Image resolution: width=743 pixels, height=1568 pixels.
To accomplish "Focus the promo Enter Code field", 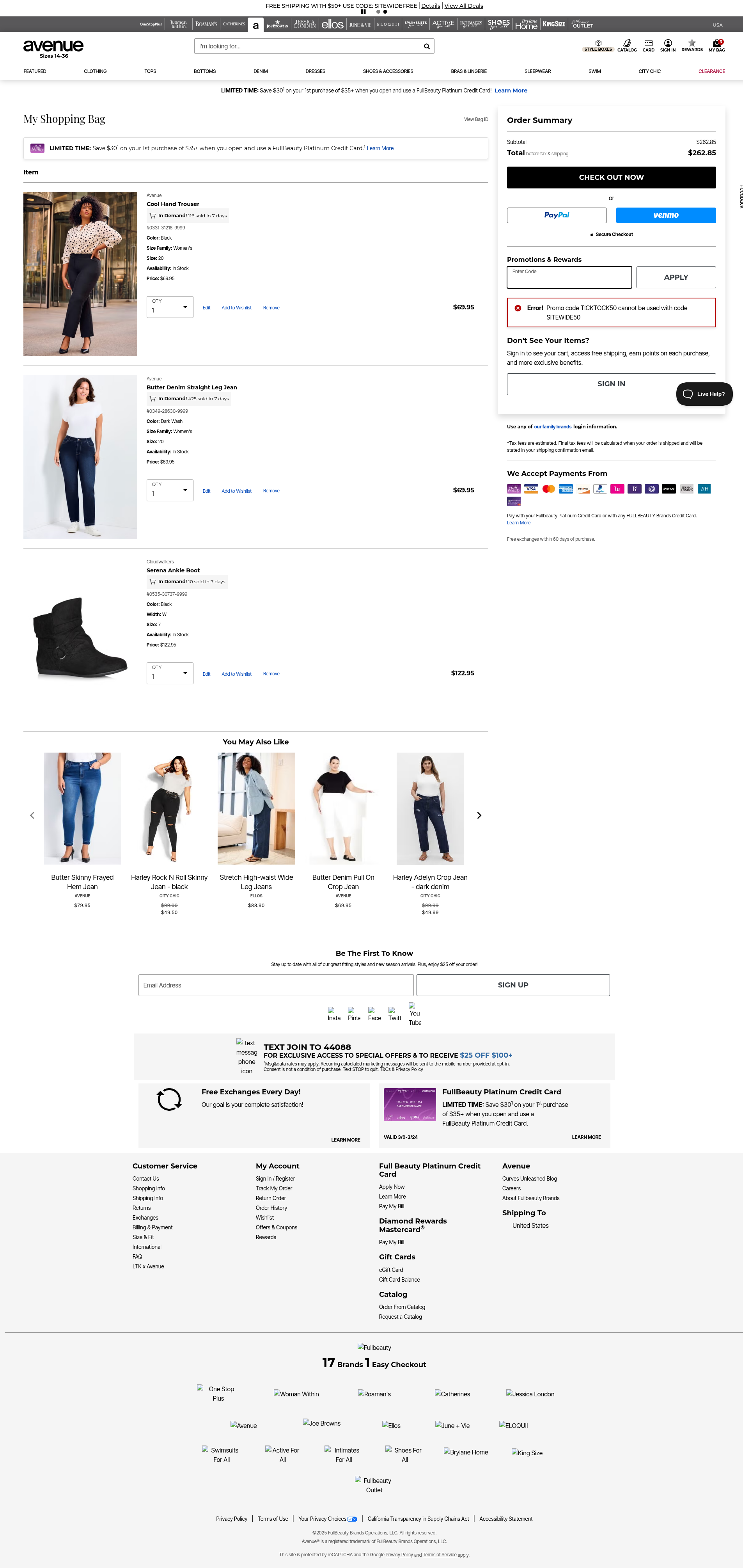I will coord(569,277).
